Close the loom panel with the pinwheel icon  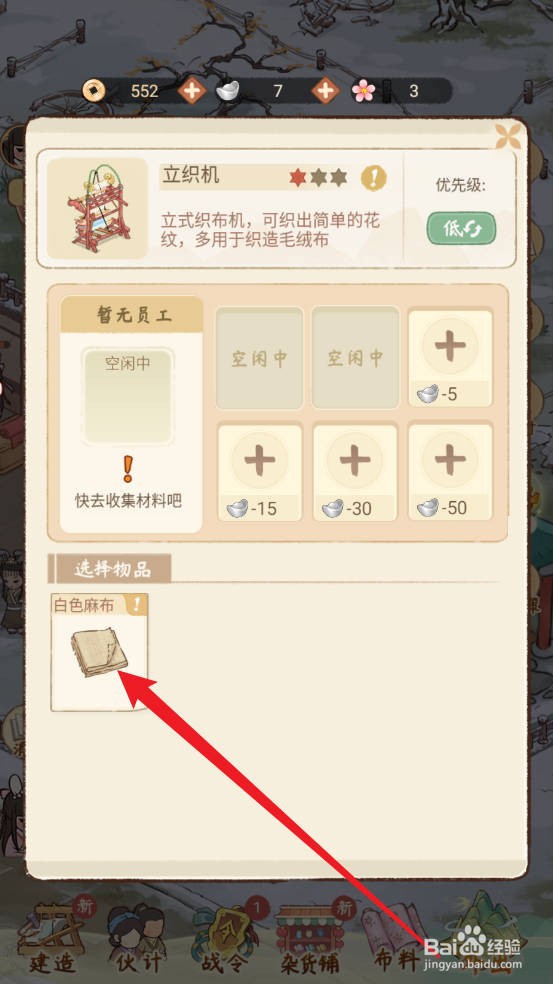(x=508, y=136)
